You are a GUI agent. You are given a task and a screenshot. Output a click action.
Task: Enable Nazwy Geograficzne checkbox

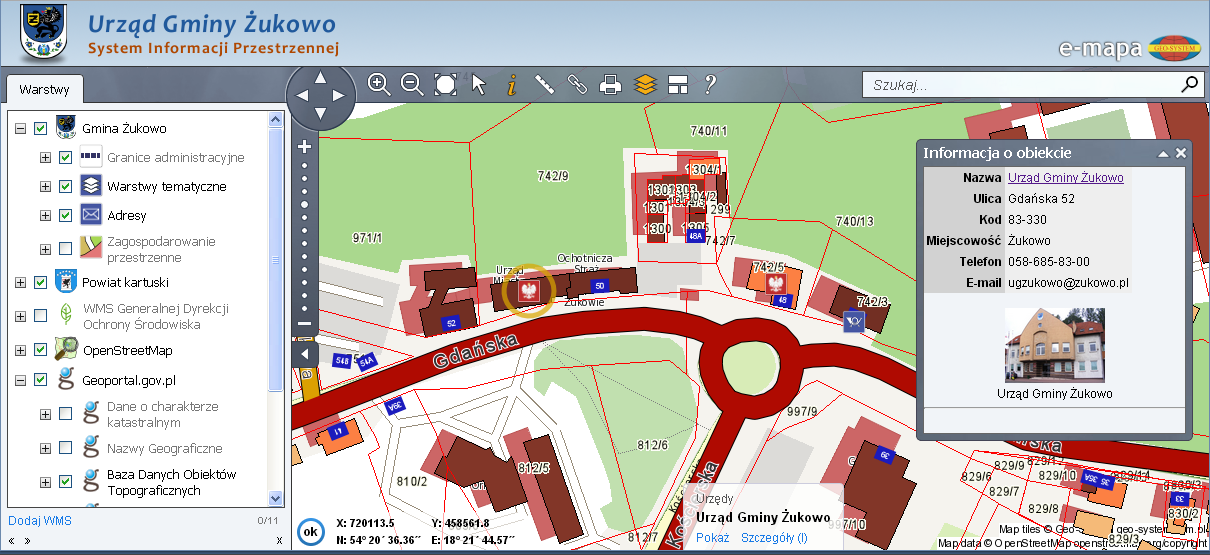pyautogui.click(x=65, y=448)
